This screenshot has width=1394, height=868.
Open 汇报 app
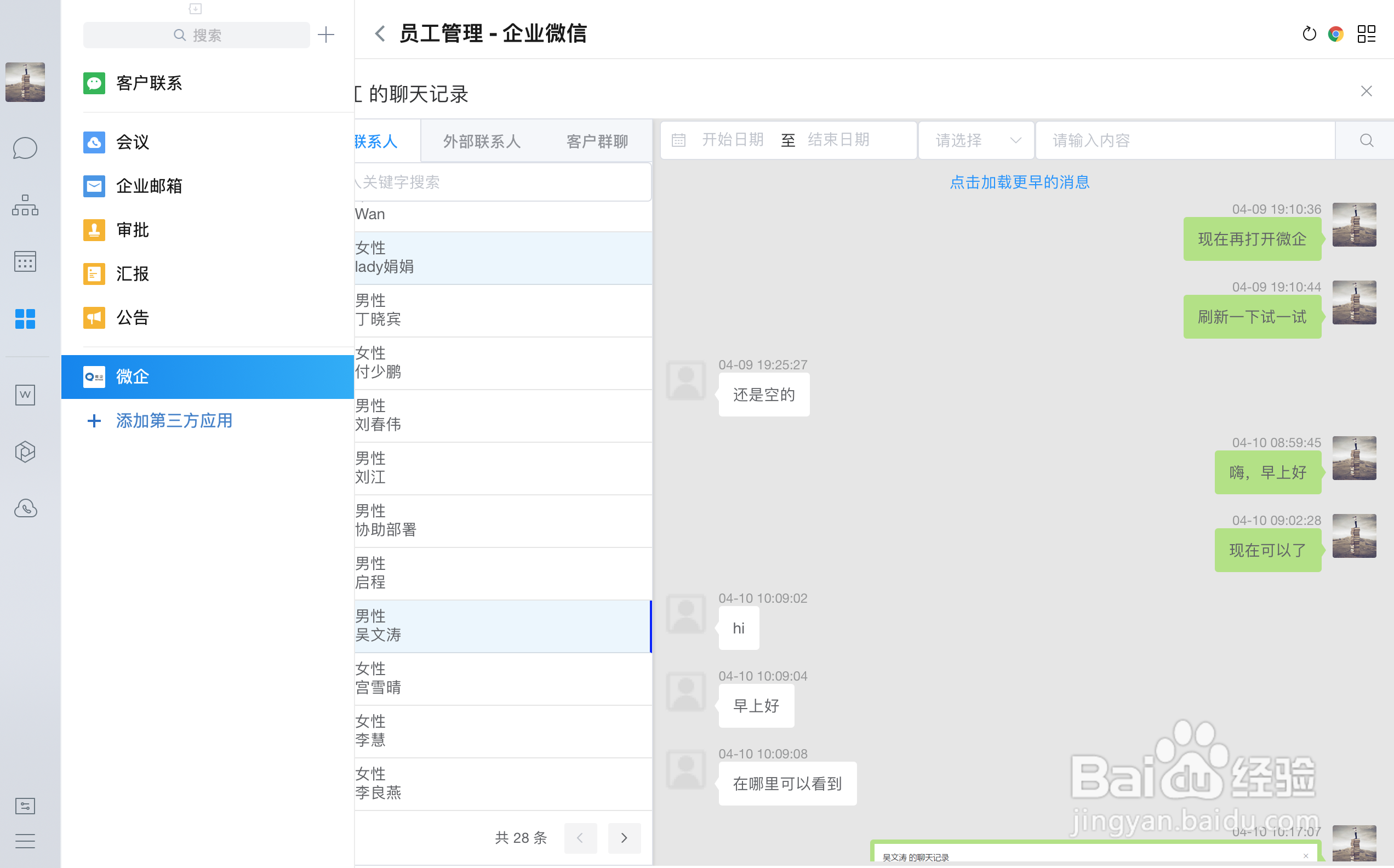(207, 274)
